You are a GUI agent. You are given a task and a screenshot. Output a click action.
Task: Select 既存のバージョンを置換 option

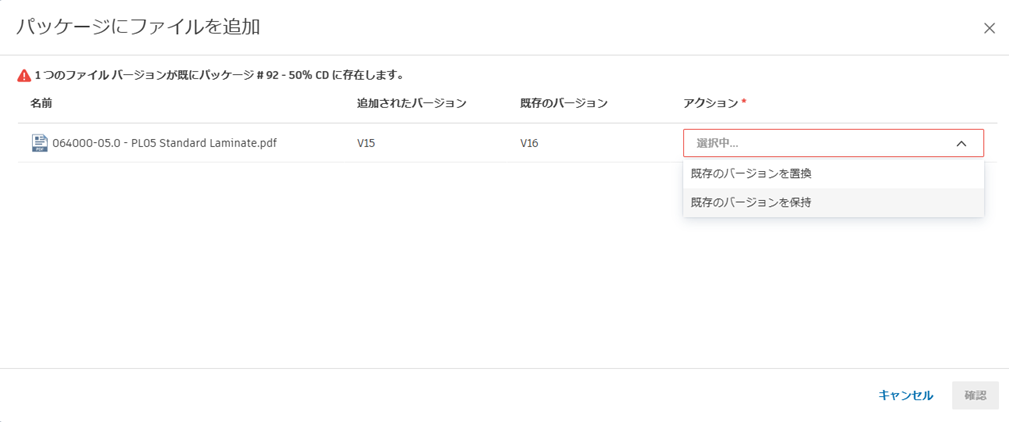coord(751,174)
